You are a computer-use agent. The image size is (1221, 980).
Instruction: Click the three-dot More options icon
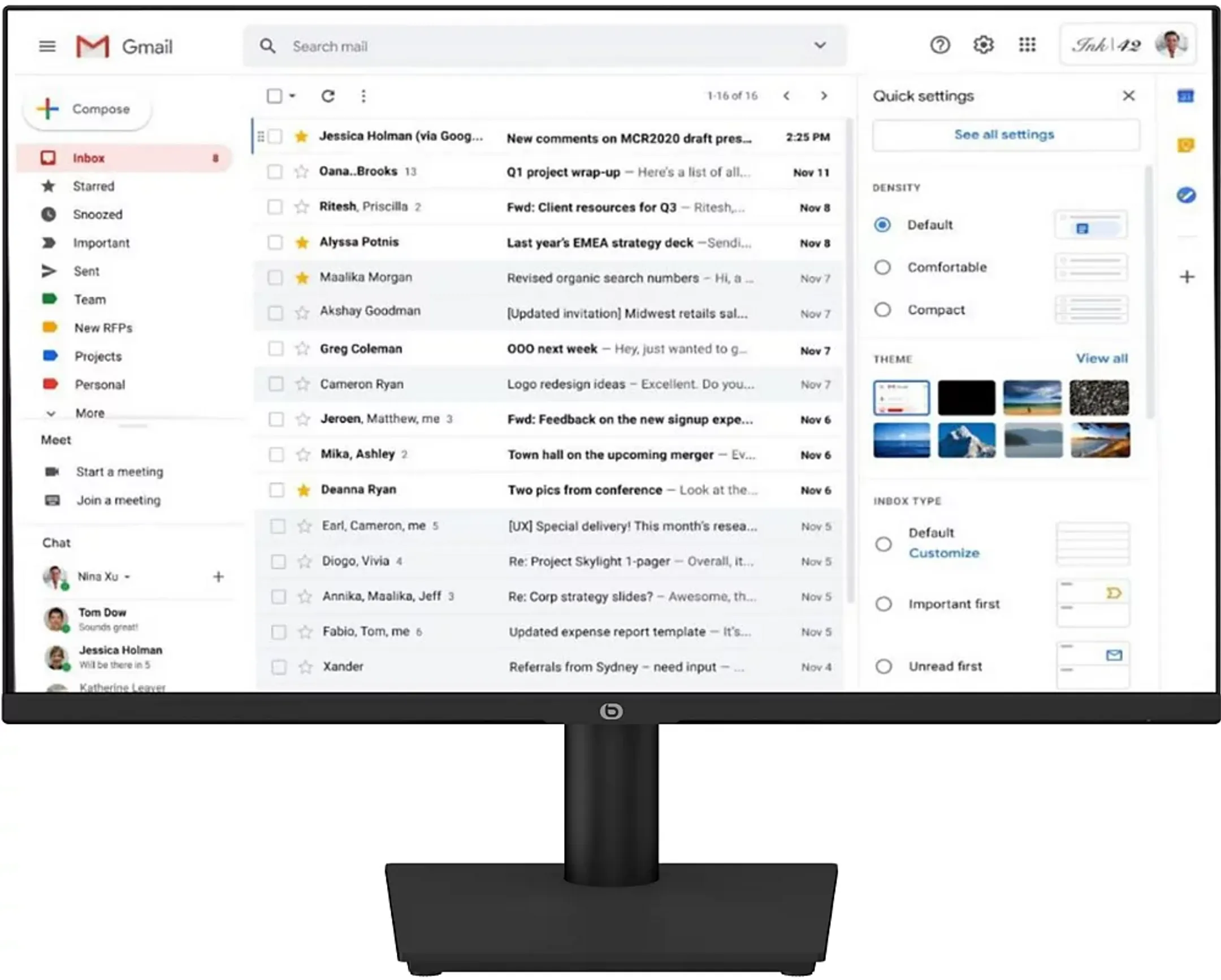tap(363, 96)
